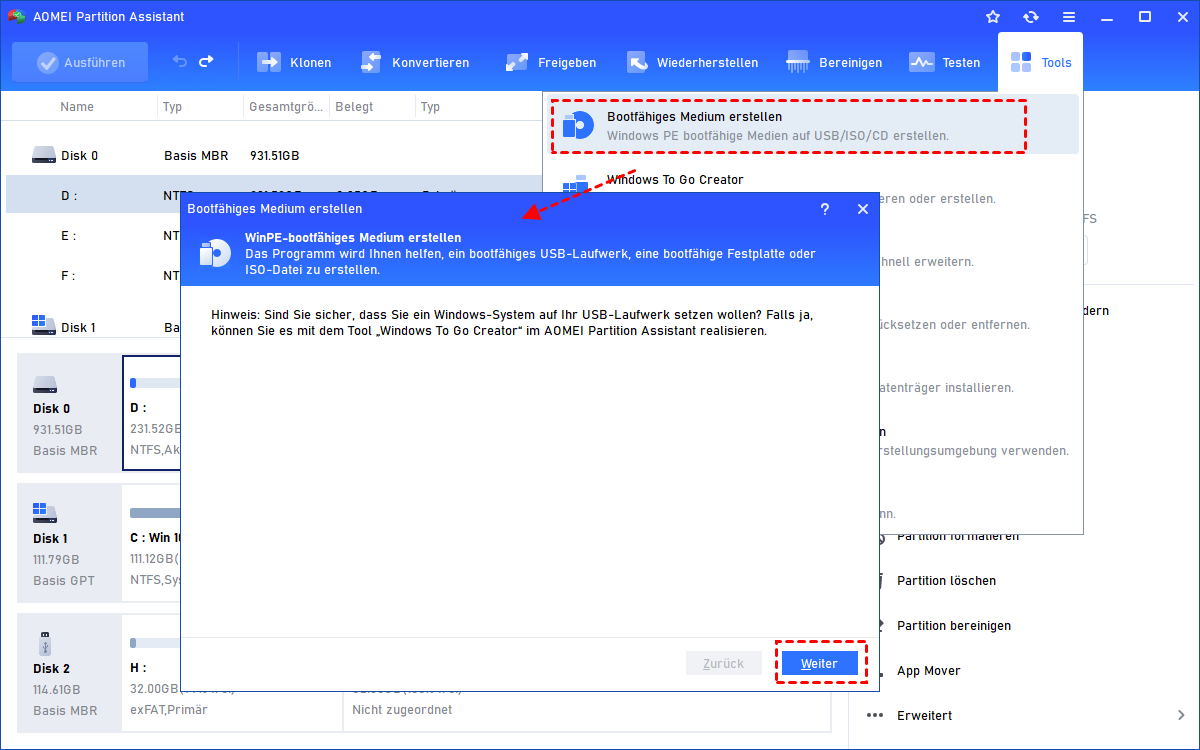Click the AOMEI Partition Assistant logo icon
The width and height of the screenshot is (1200, 750).
tap(17, 17)
